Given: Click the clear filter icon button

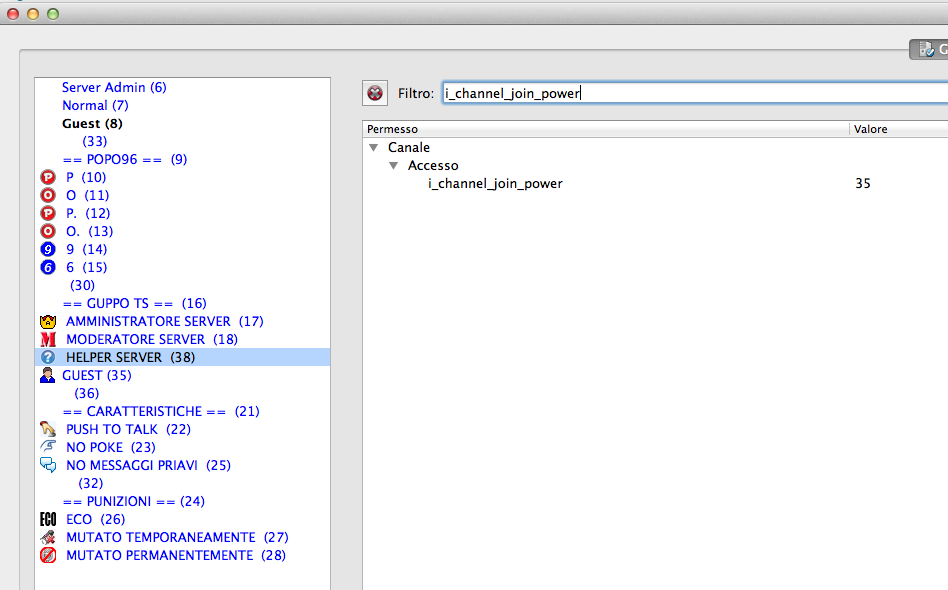Looking at the screenshot, I should tap(375, 93).
